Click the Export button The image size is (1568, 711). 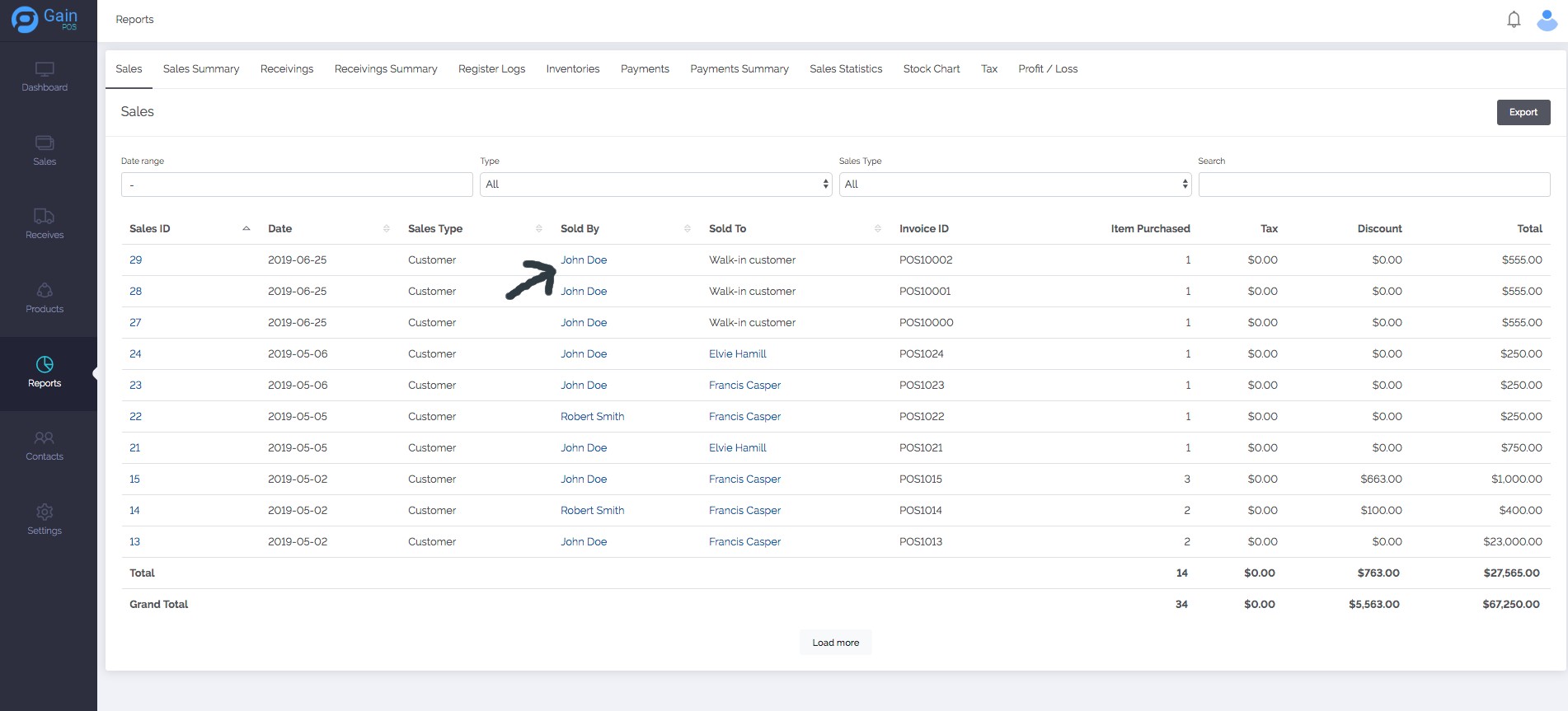pos(1523,113)
